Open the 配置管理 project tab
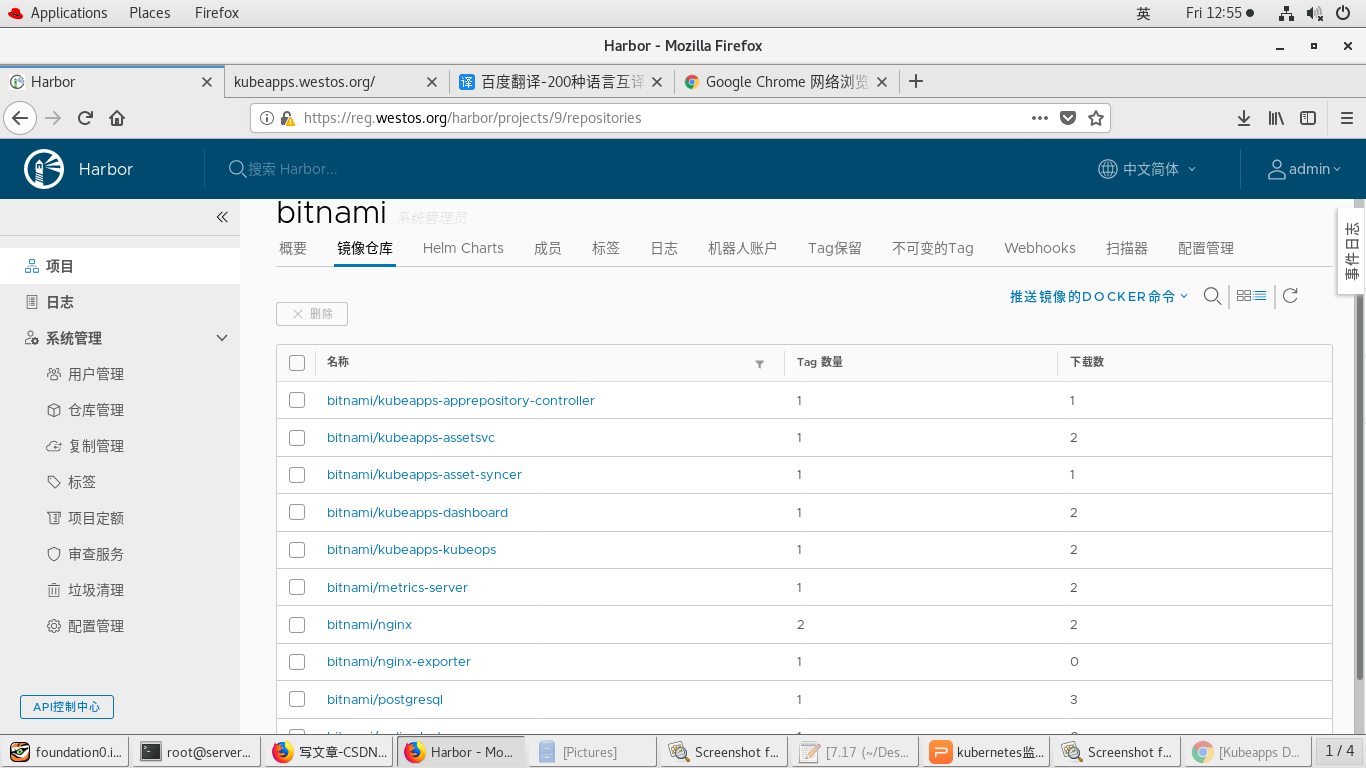1366x768 pixels. click(1206, 248)
